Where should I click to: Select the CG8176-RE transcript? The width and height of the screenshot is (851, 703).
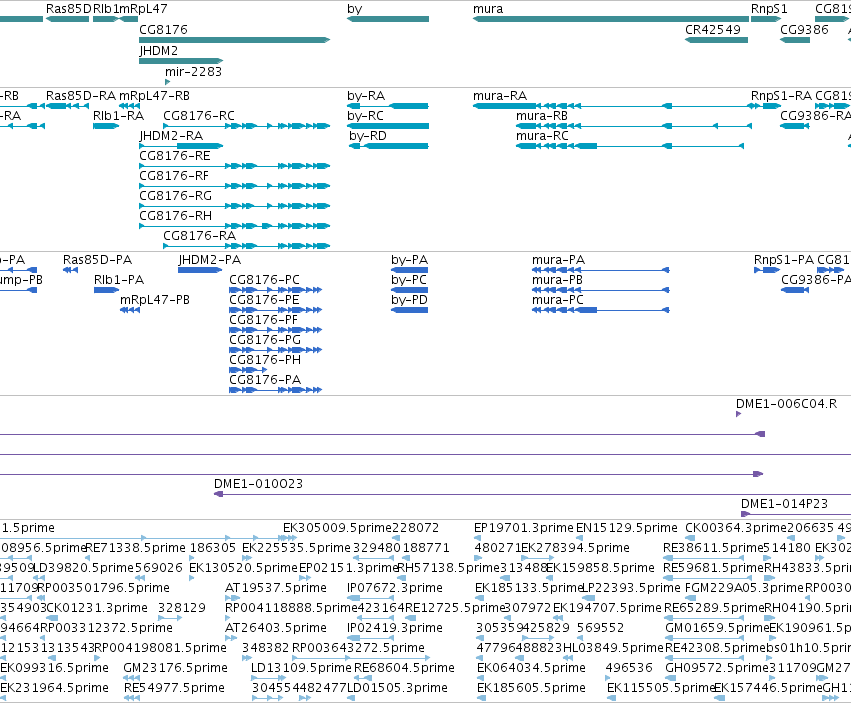click(x=234, y=166)
